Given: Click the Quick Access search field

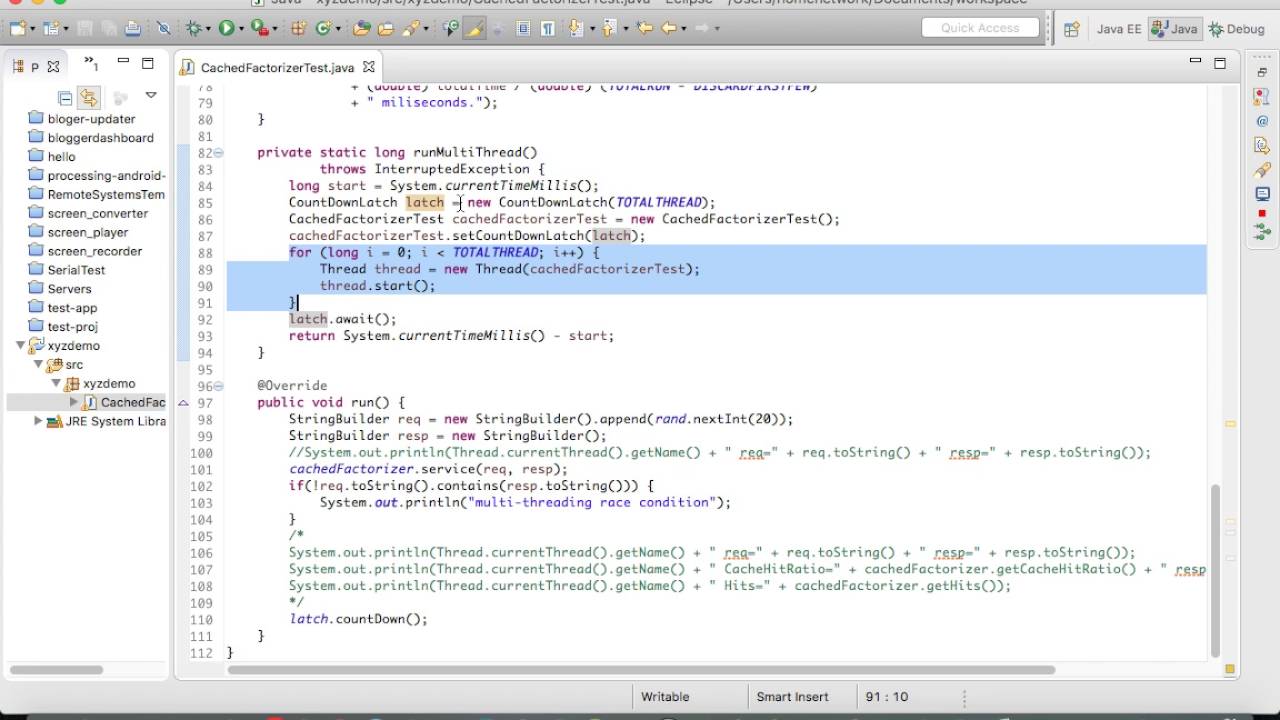Looking at the screenshot, I should 980,28.
